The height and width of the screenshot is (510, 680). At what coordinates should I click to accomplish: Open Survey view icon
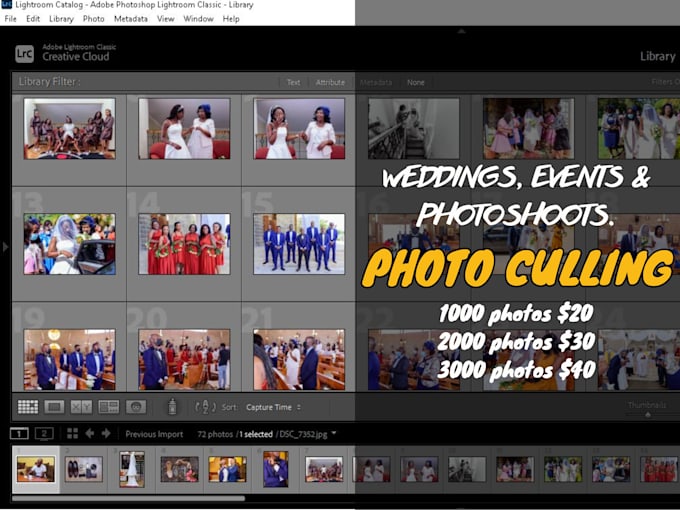(108, 407)
